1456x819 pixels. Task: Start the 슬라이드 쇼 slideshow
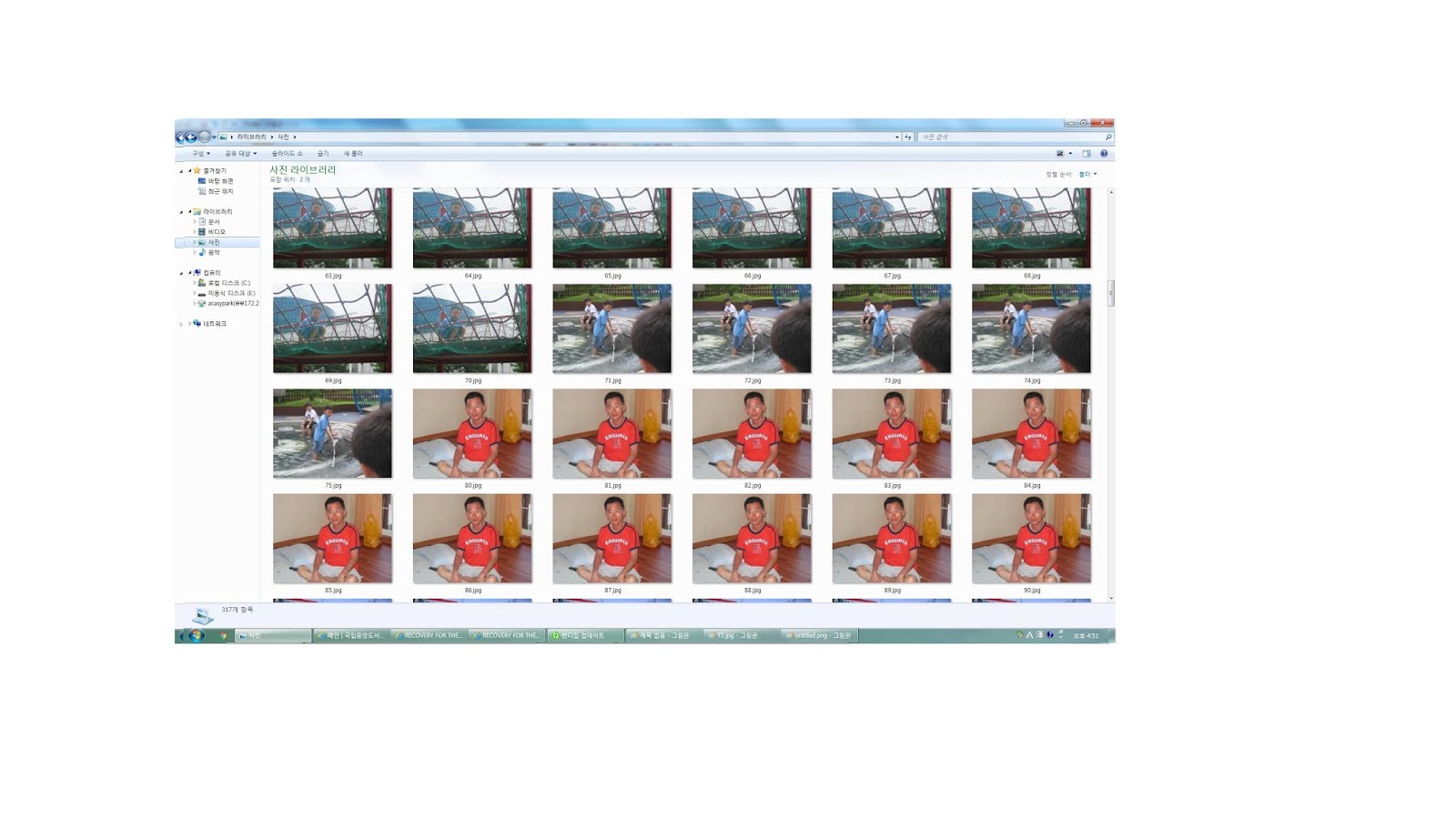pos(287,154)
